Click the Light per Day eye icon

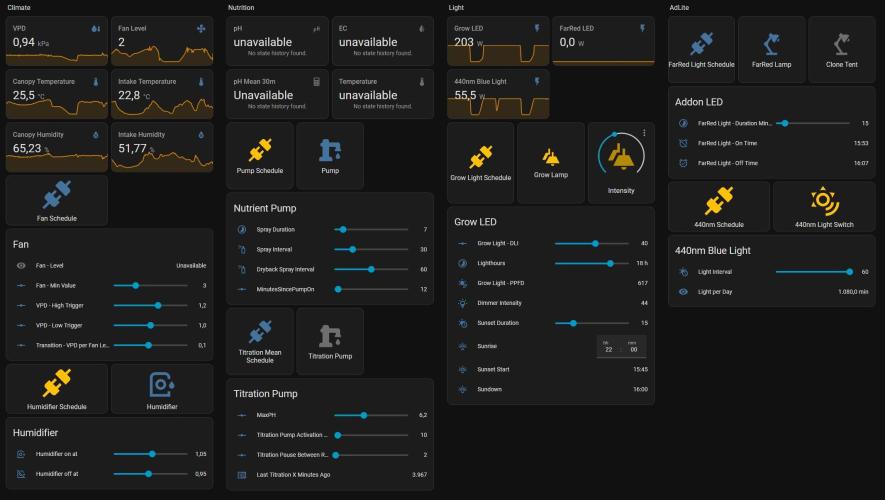(683, 292)
